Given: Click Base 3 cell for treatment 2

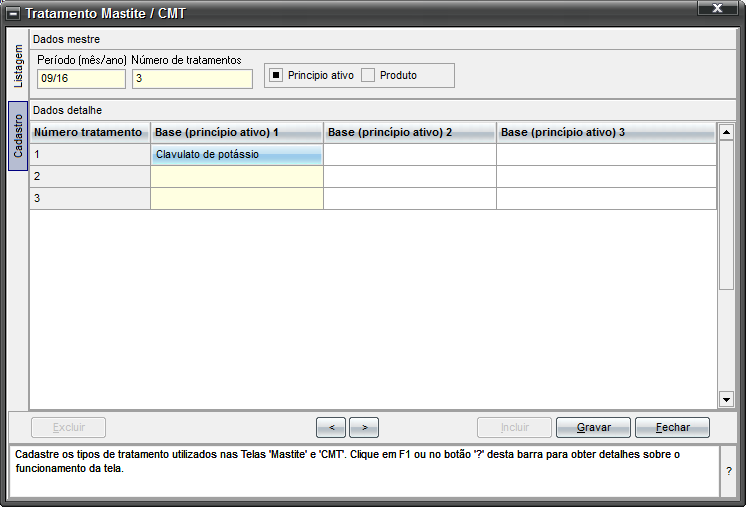Looking at the screenshot, I should coord(606,176).
